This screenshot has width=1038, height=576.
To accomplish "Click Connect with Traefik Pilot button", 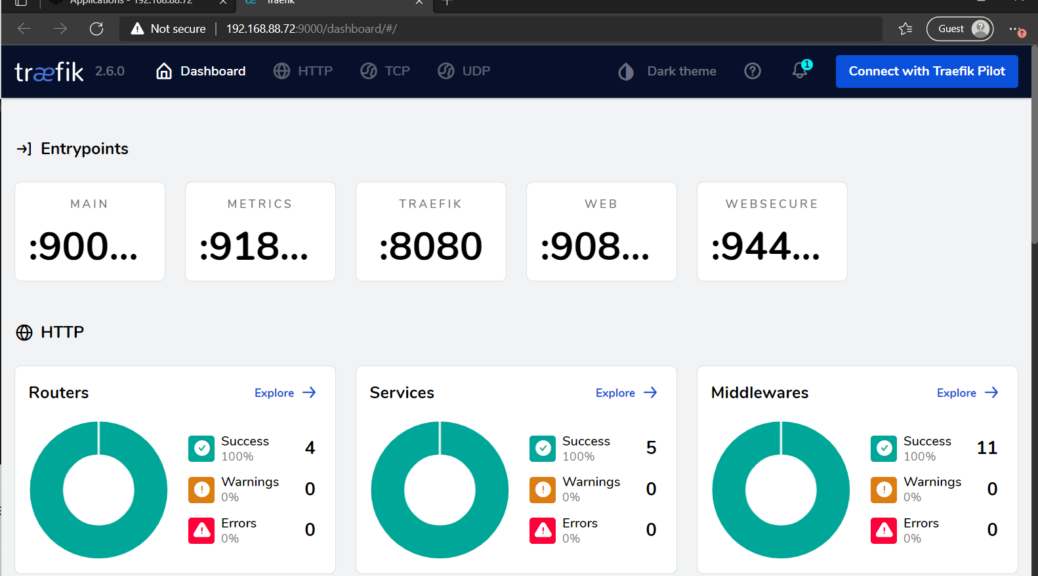I will (x=927, y=71).
